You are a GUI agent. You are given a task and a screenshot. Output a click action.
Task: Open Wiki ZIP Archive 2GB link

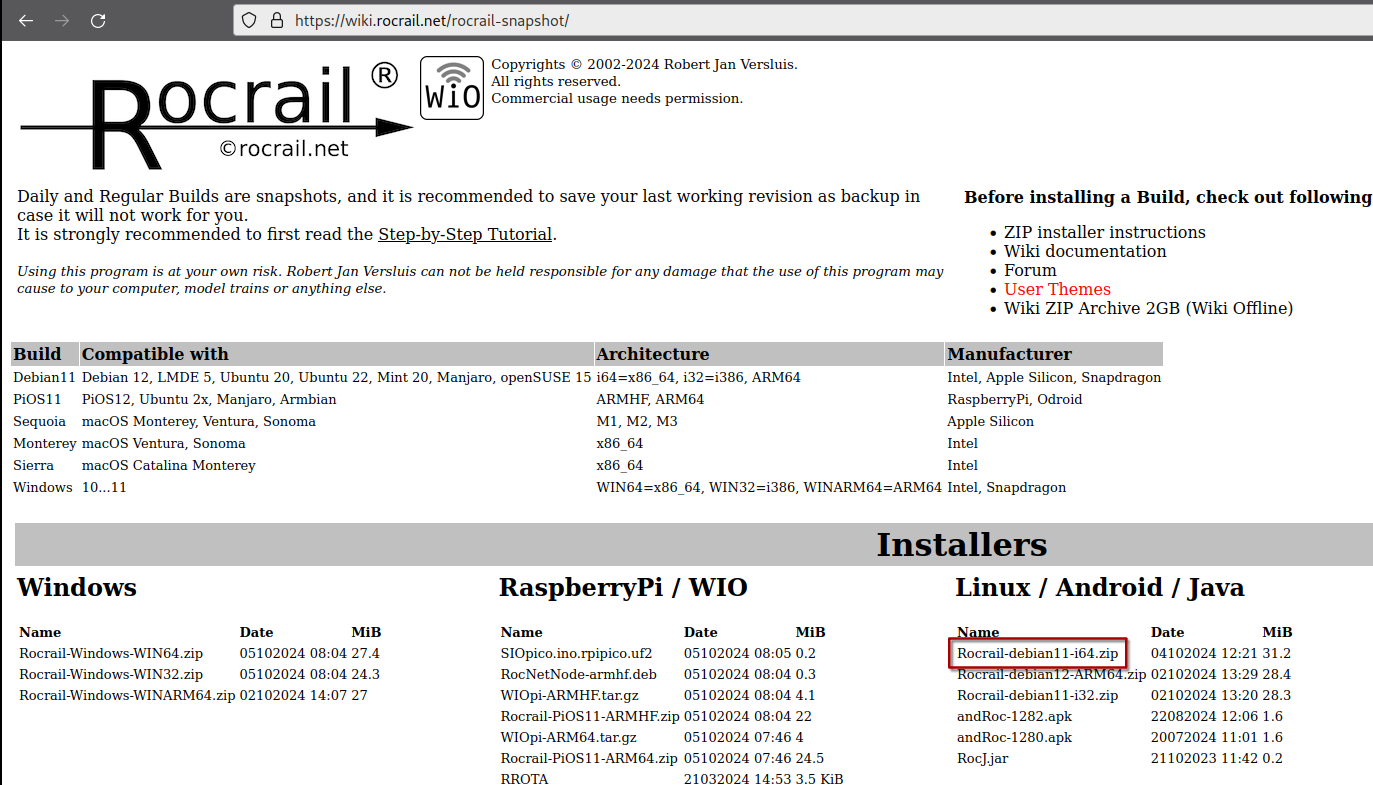1148,308
